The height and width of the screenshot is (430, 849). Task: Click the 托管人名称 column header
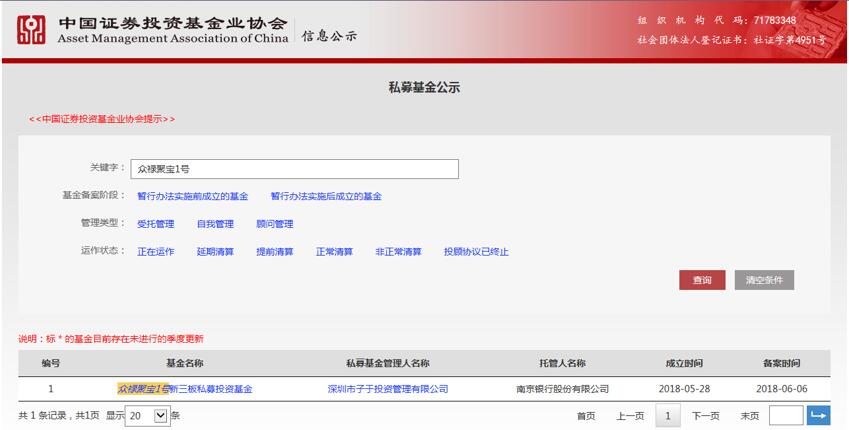point(562,363)
